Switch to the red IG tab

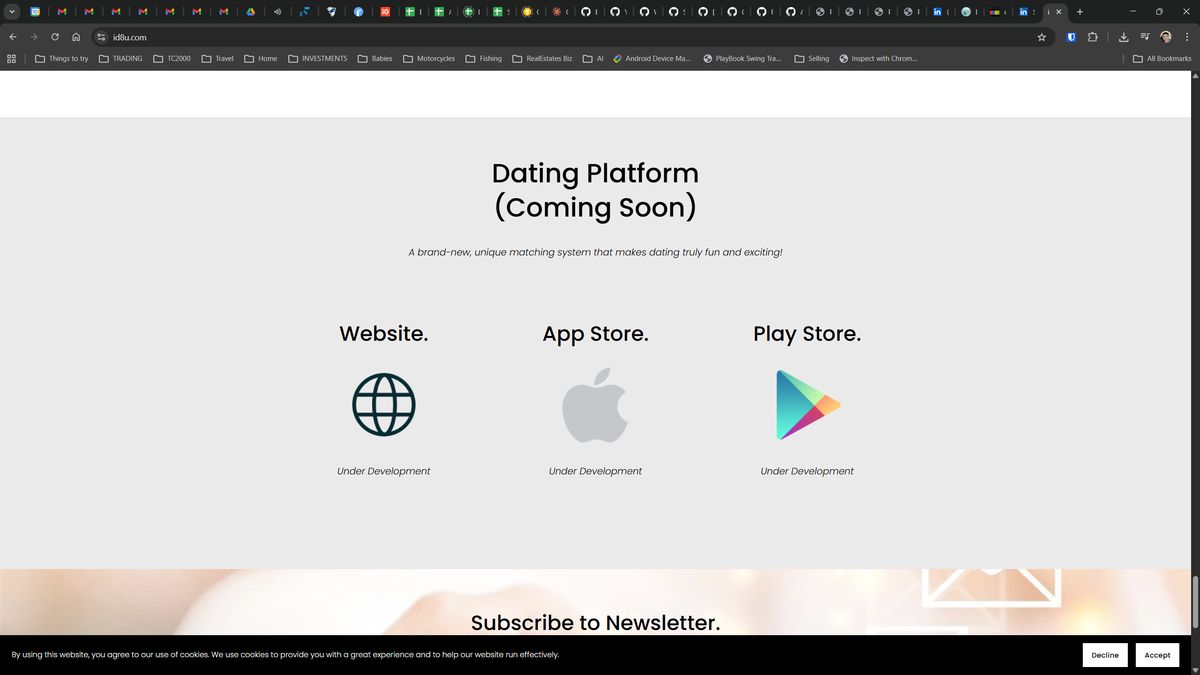[x=386, y=12]
